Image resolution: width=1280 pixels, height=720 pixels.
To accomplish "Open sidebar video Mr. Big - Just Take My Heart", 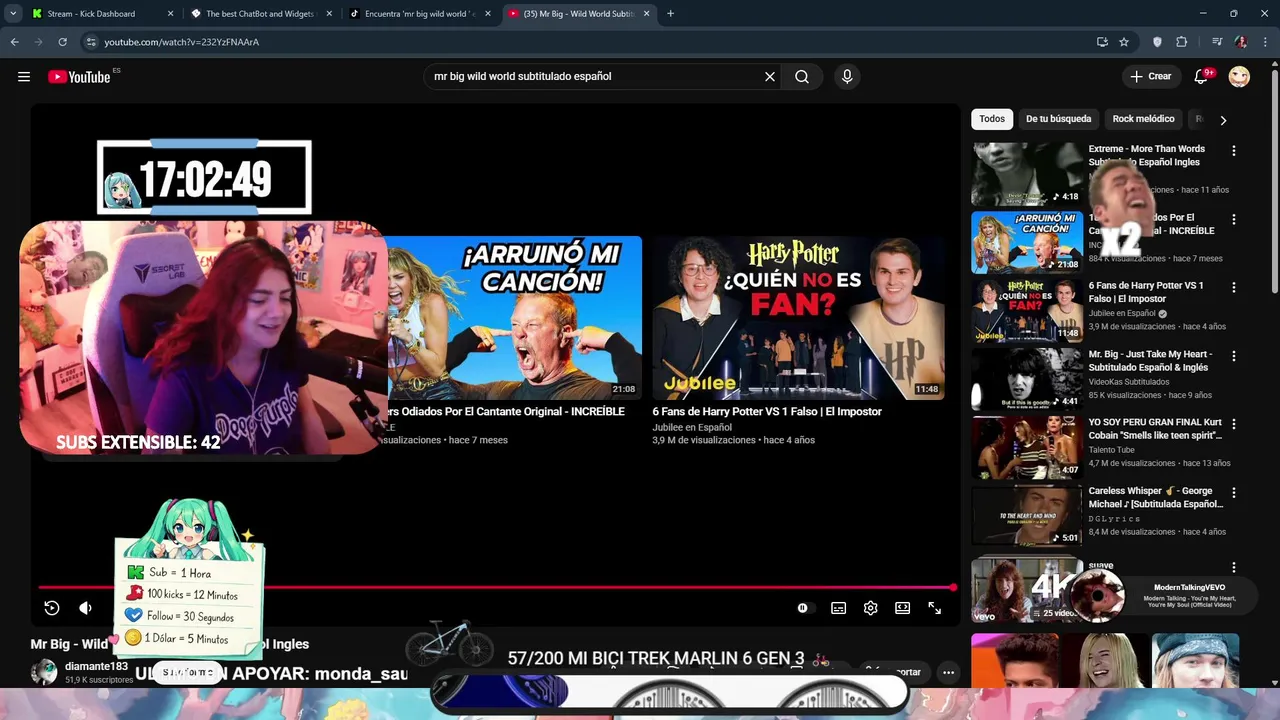I will [x=1150, y=360].
